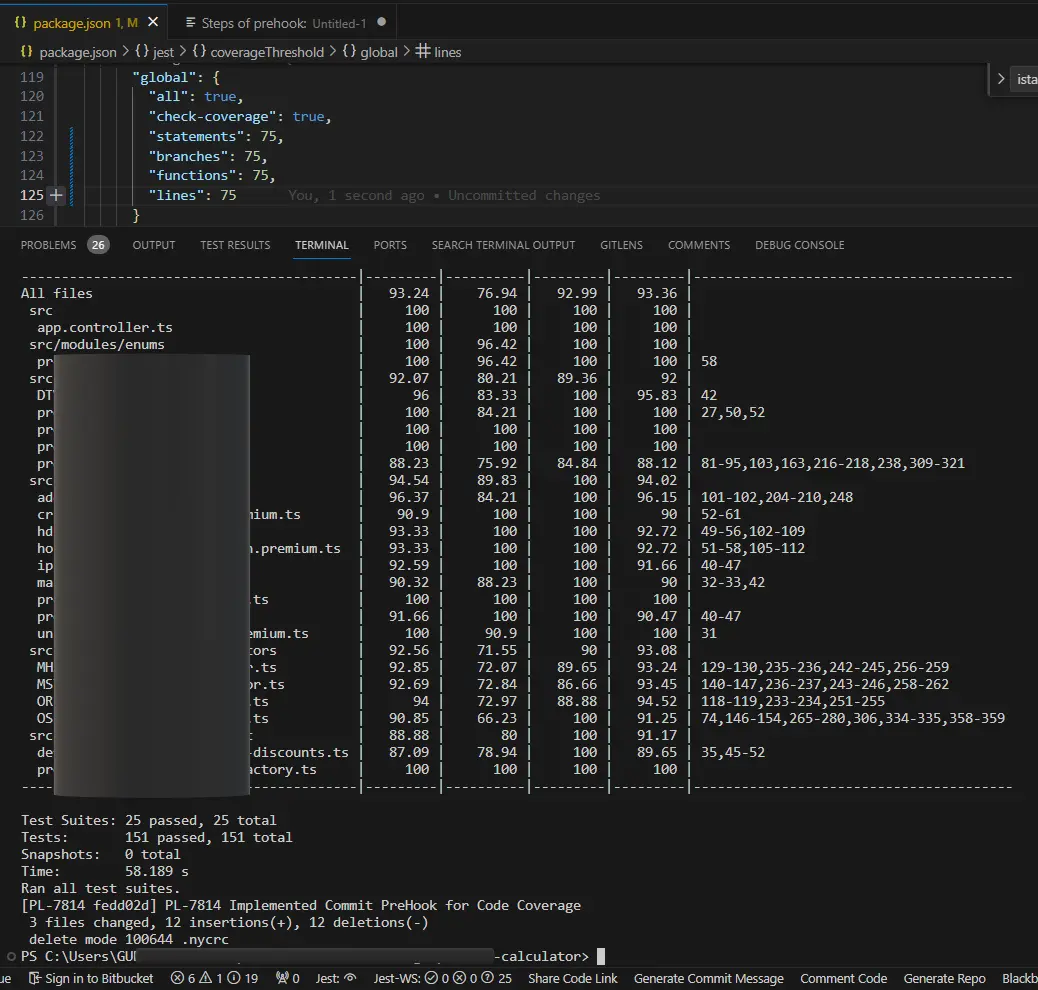This screenshot has width=1038, height=990.
Task: Click 'Test Suites: 25 passed, 25 total' line
Action: point(148,820)
